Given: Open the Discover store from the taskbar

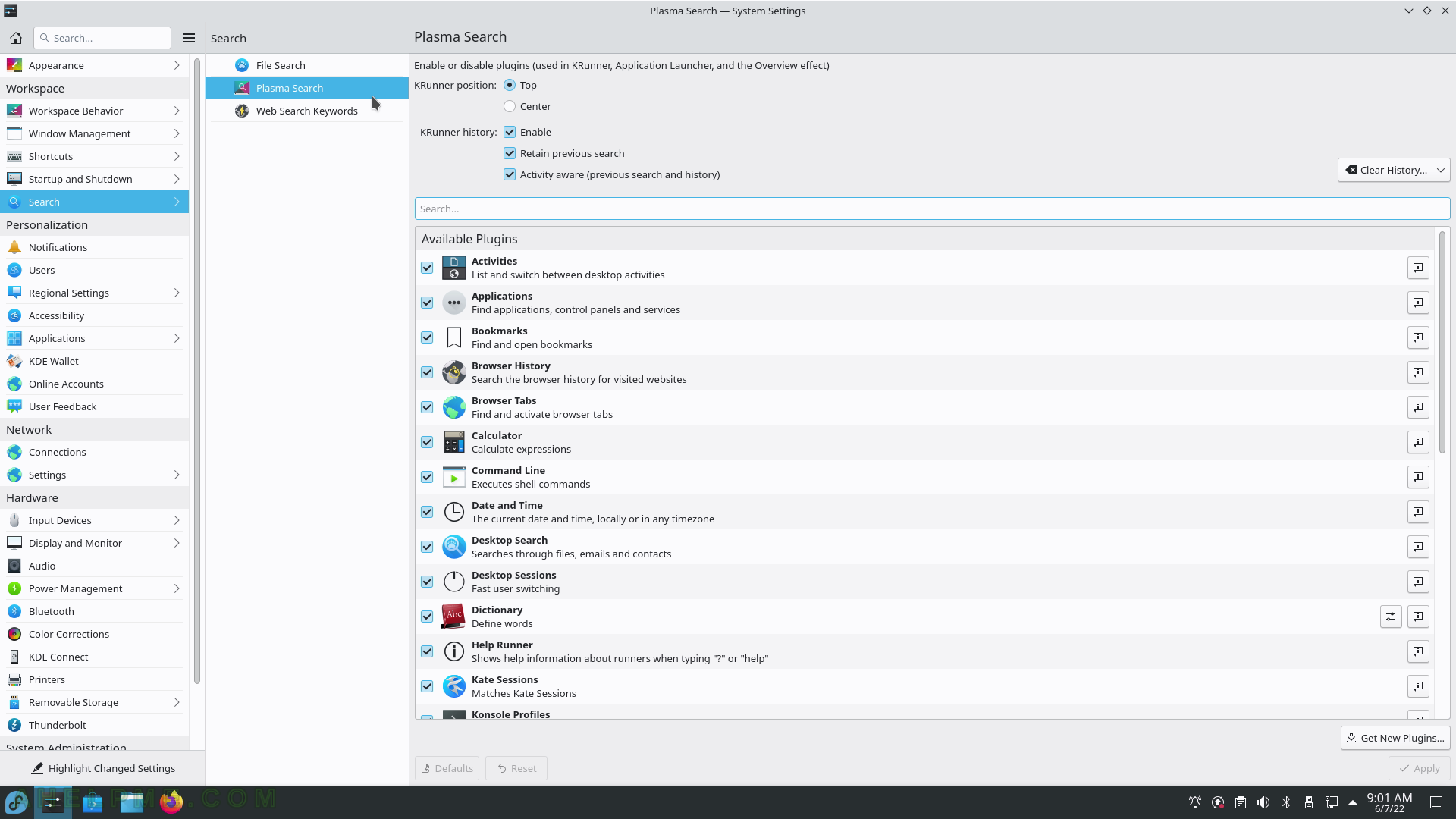Looking at the screenshot, I should 93,802.
